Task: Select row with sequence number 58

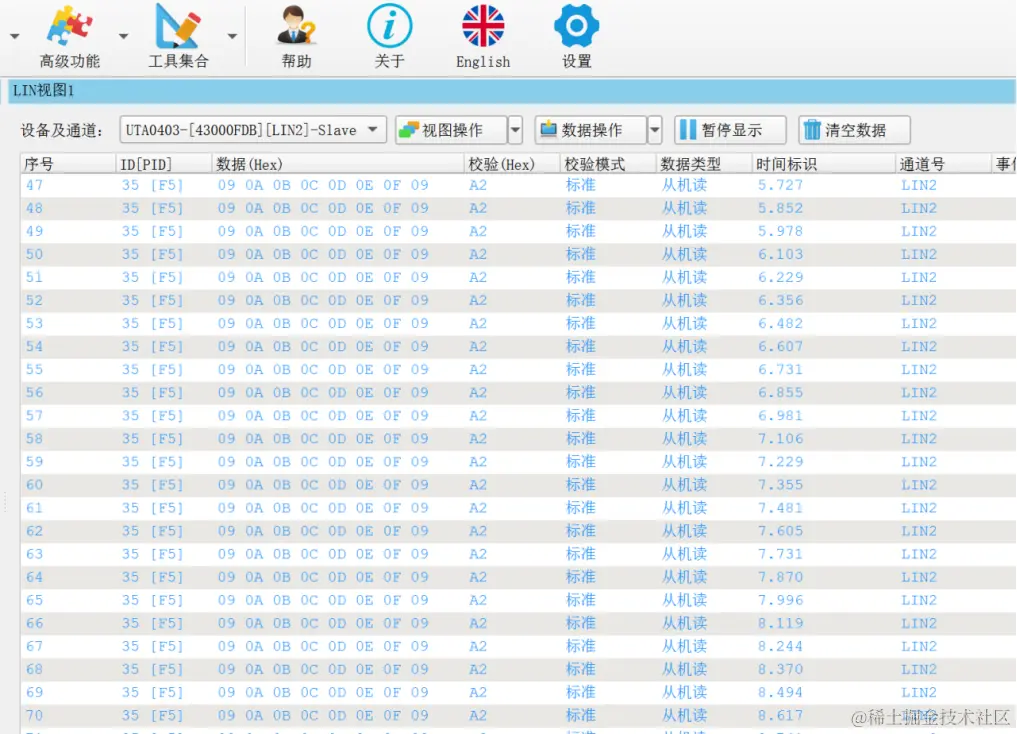Action: point(518,438)
